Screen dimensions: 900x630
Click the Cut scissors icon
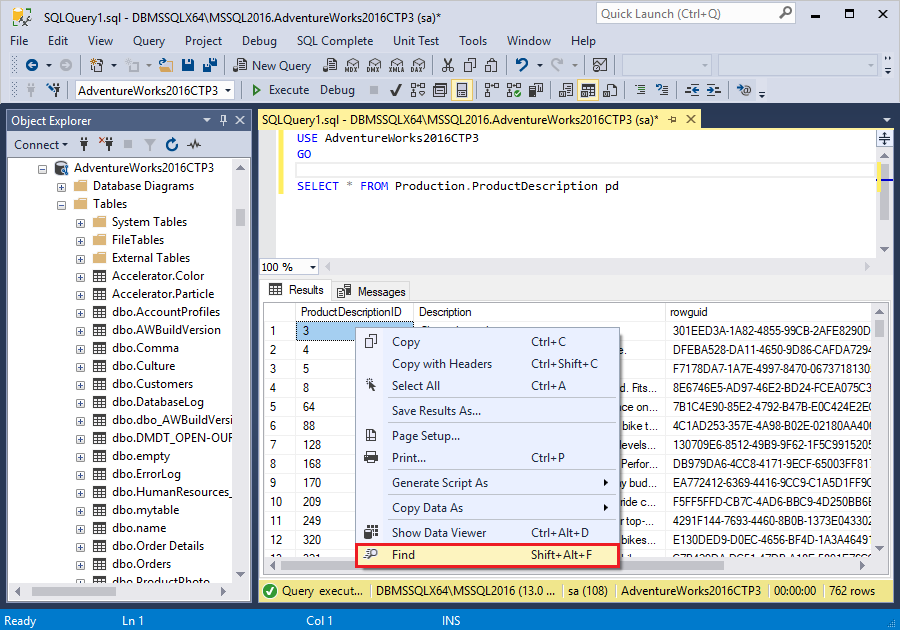pyautogui.click(x=448, y=65)
